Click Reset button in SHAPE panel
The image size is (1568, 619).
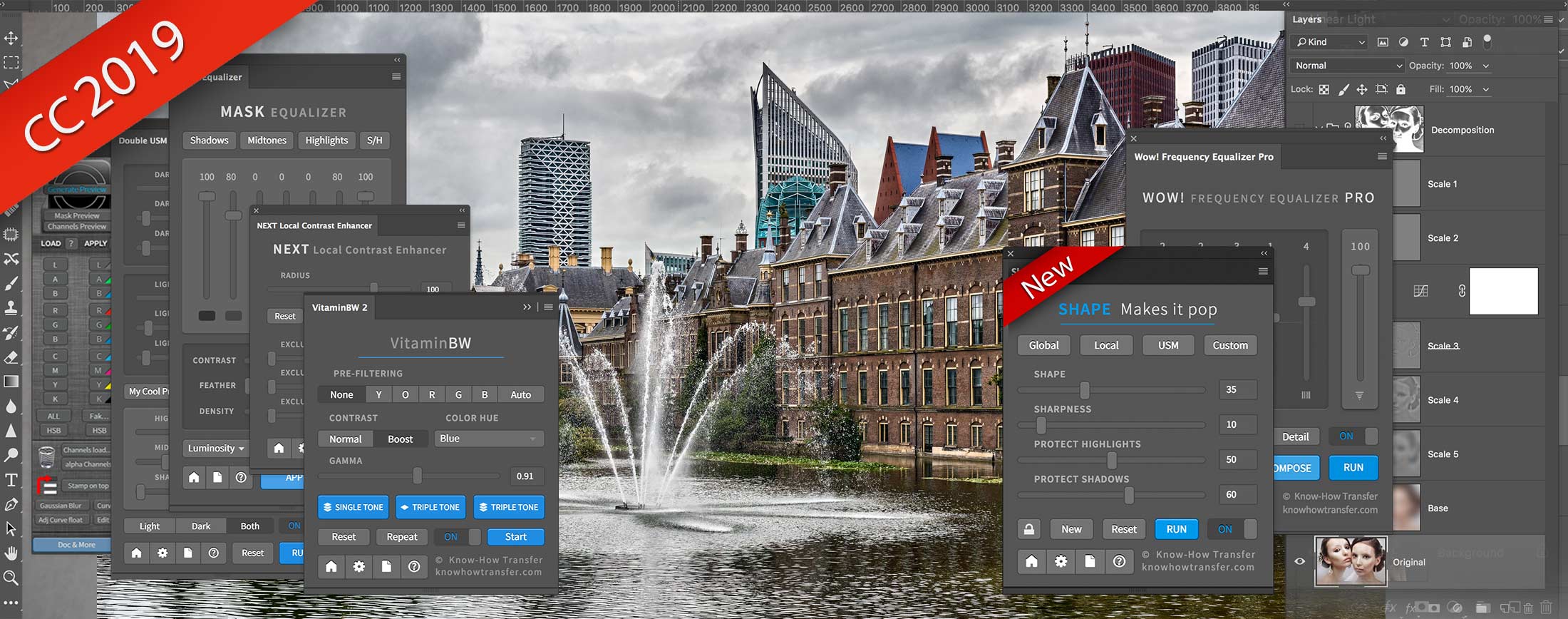point(1124,529)
